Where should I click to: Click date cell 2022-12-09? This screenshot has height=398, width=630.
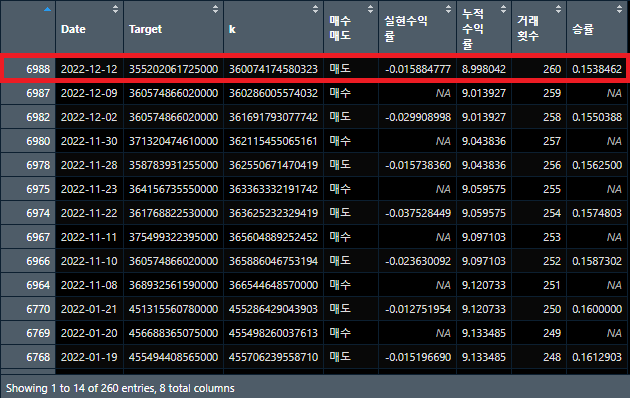(89, 93)
